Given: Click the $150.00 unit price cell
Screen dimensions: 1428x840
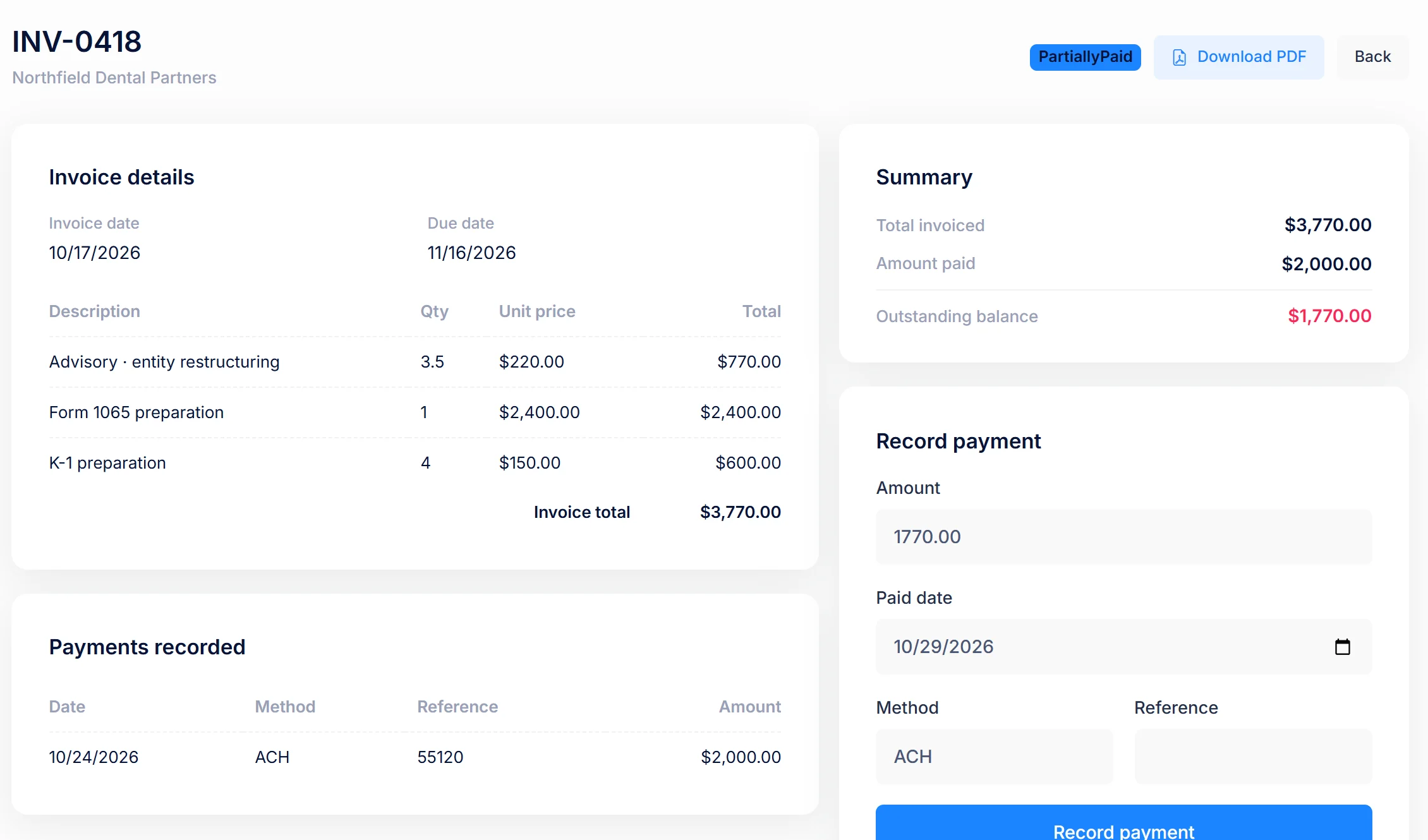Looking at the screenshot, I should (x=529, y=463).
